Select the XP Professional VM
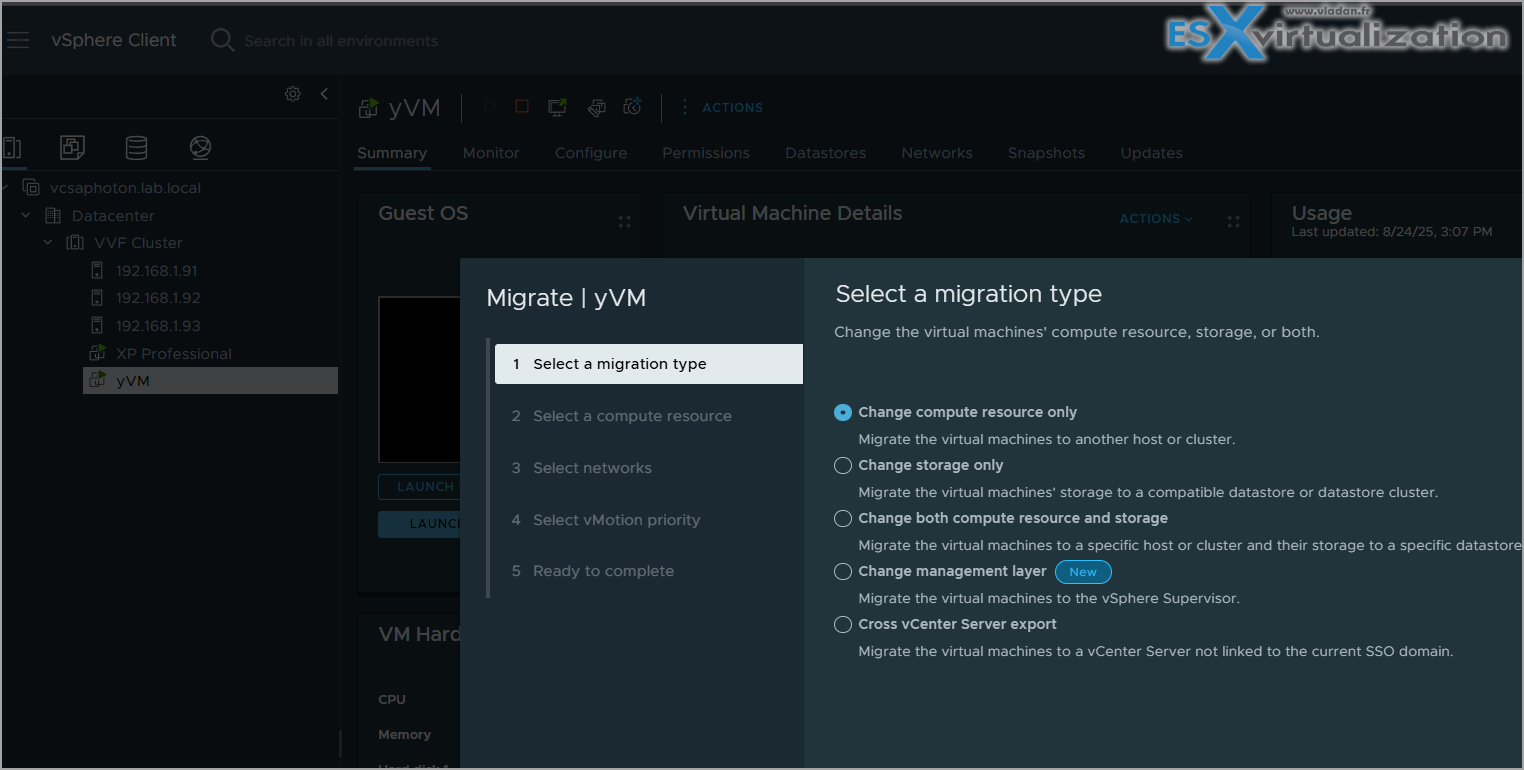This screenshot has width=1524, height=770. coord(173,354)
